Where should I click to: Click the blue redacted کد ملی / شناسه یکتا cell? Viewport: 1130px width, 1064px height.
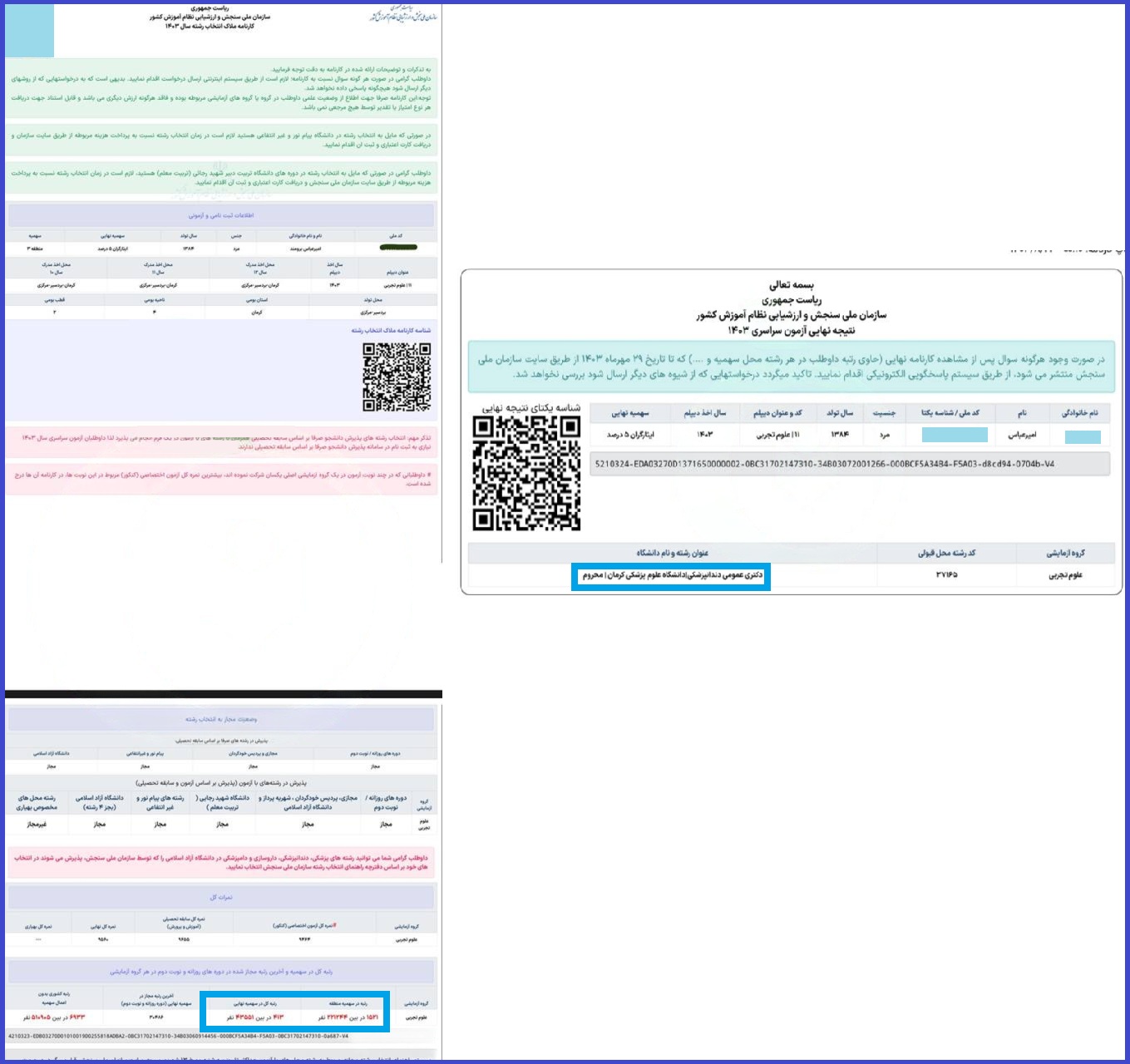click(955, 435)
